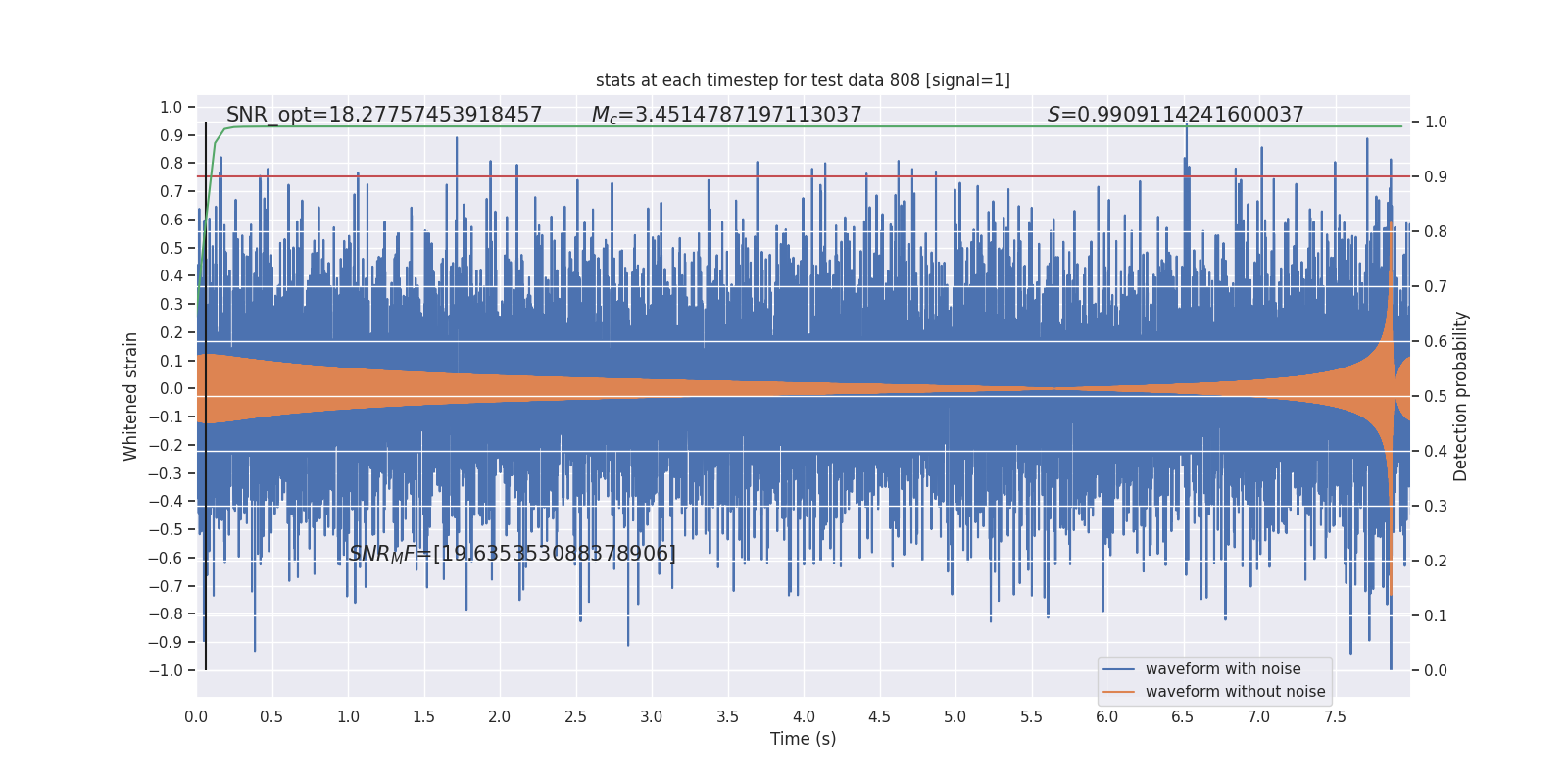
Task: Click the 0.5 tick on the time axis
Action: pos(271,717)
